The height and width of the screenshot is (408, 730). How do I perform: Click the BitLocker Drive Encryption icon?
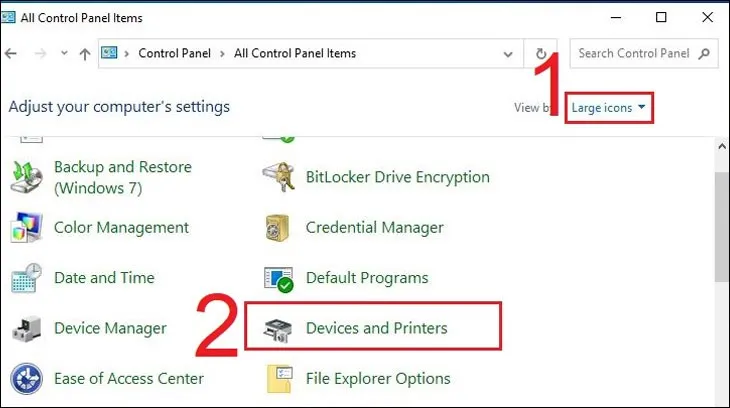278,177
